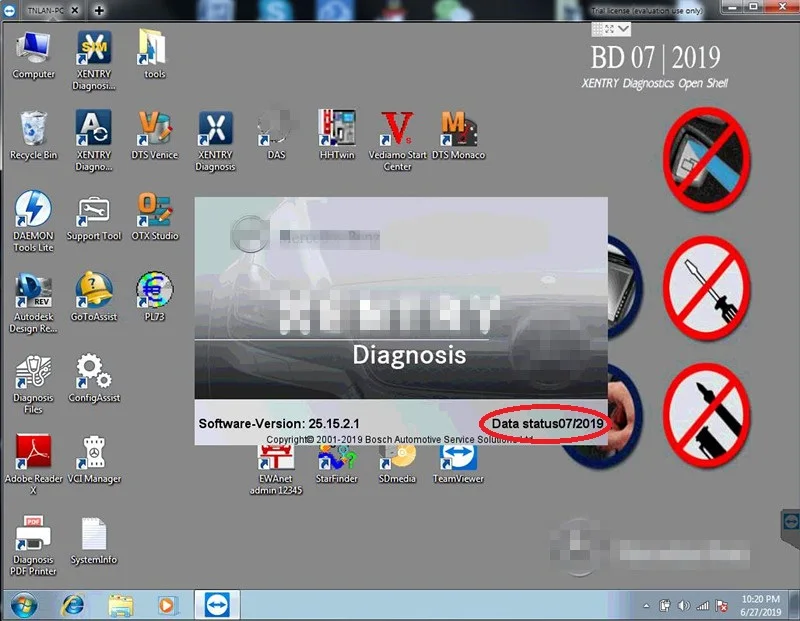
Task: Switch to the TNLAN-PC session tab
Action: coord(45,10)
